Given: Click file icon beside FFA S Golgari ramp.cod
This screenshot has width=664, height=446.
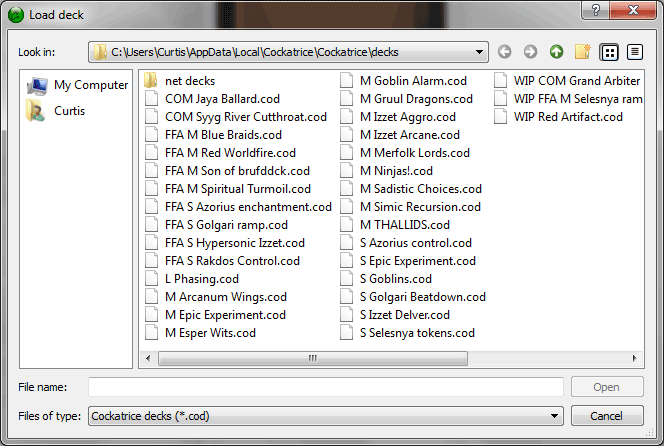Looking at the screenshot, I should point(151,224).
